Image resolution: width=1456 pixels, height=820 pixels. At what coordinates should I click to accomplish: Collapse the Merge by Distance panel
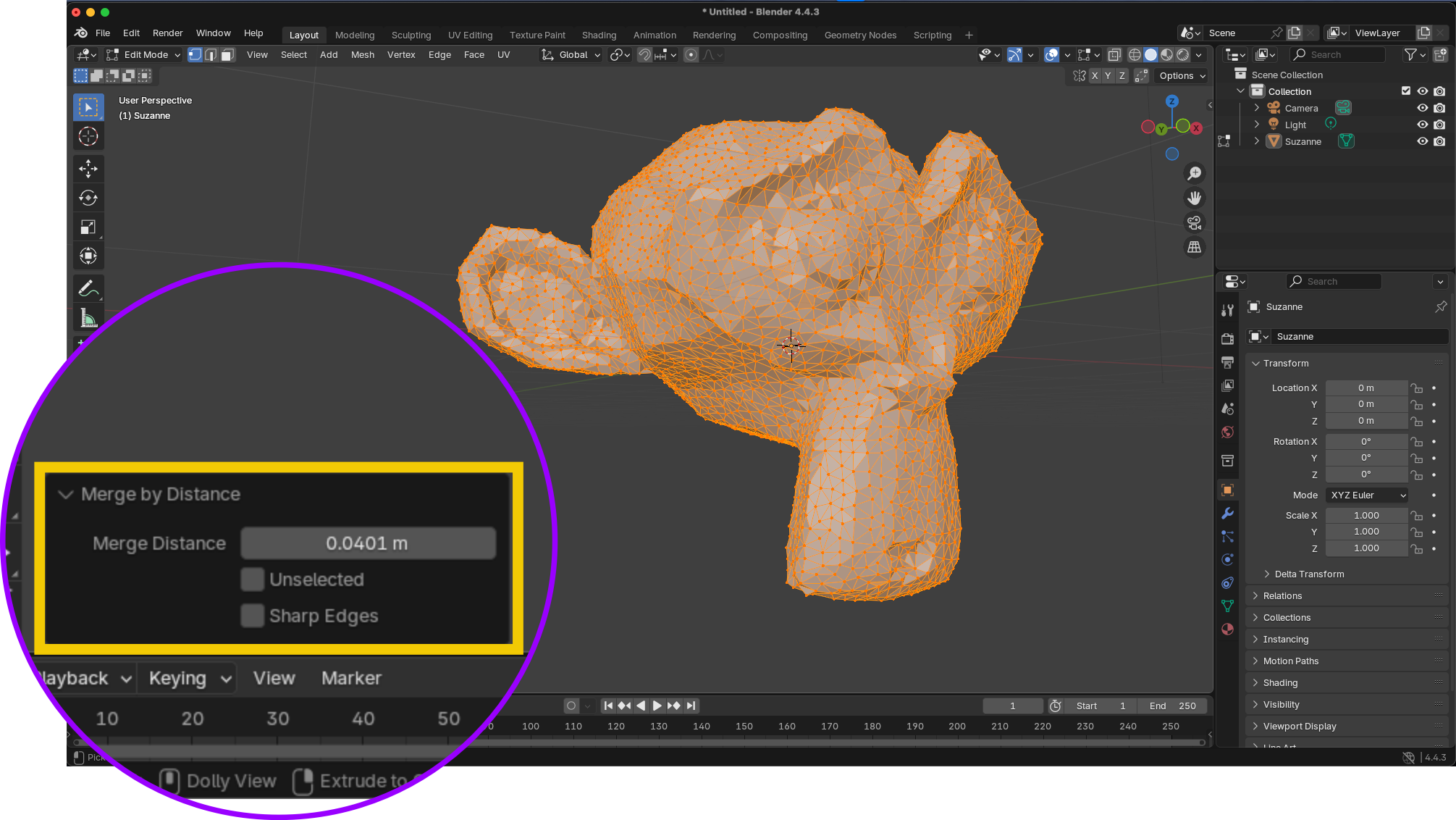tap(66, 495)
